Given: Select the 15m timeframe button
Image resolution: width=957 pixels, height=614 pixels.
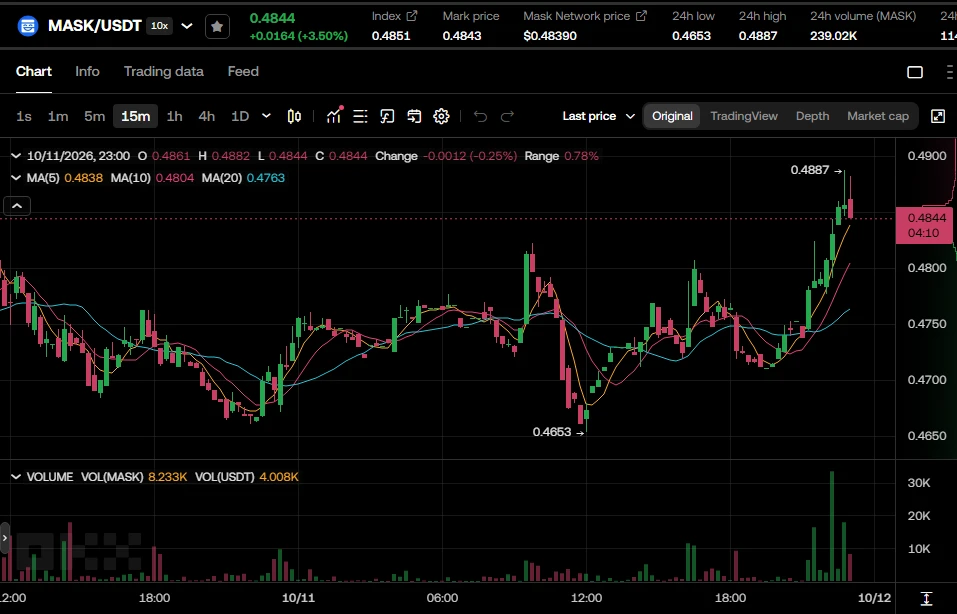Looking at the screenshot, I should pyautogui.click(x=135, y=116).
